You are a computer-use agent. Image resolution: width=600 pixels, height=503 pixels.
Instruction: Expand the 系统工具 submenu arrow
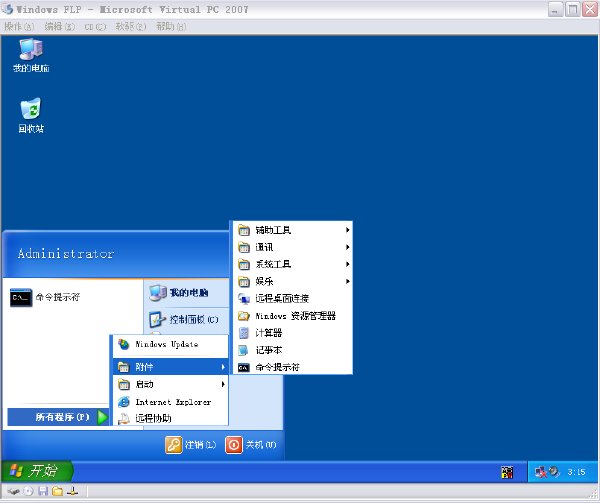coord(347,264)
